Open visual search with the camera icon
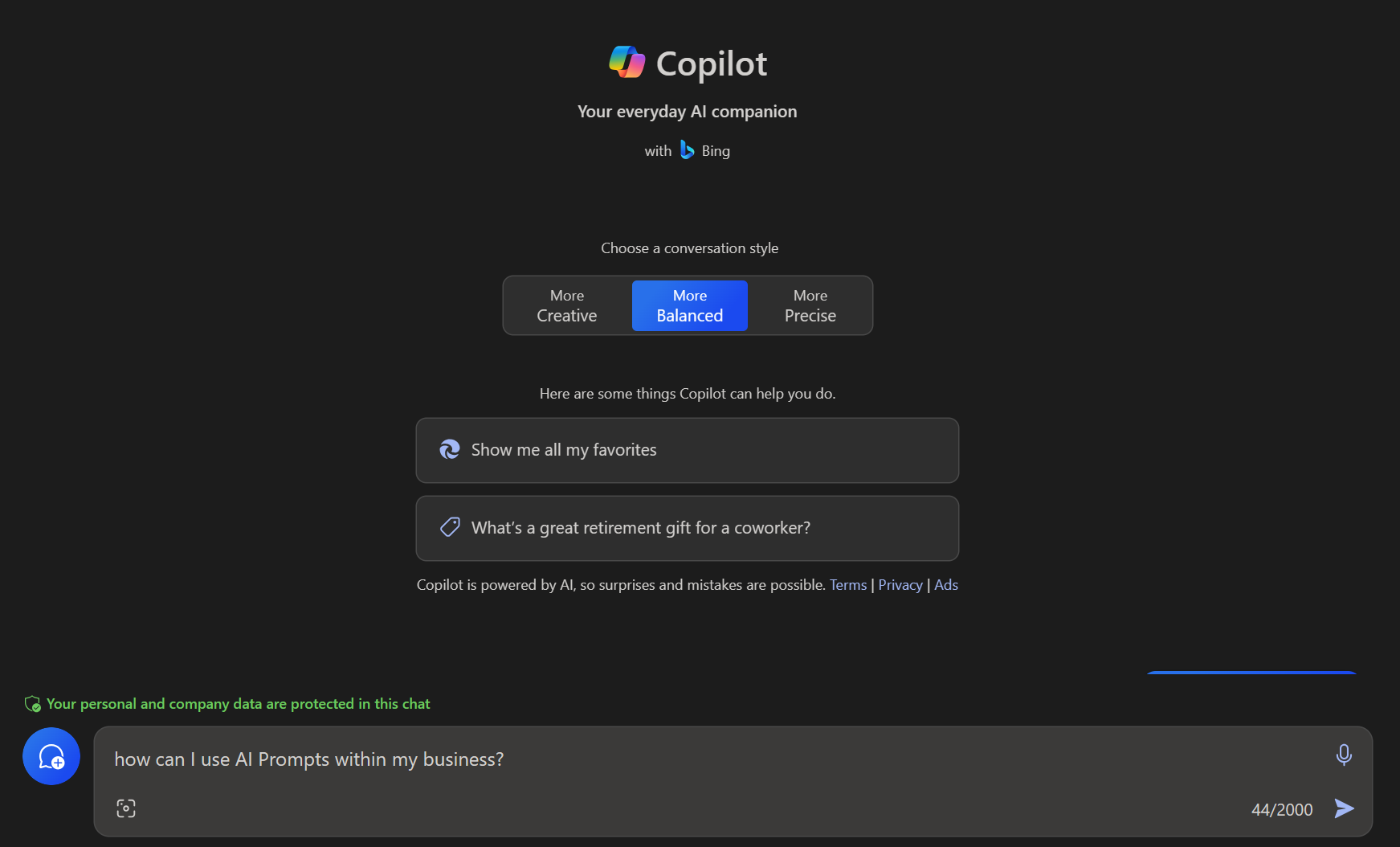The image size is (1400, 847). 125,808
